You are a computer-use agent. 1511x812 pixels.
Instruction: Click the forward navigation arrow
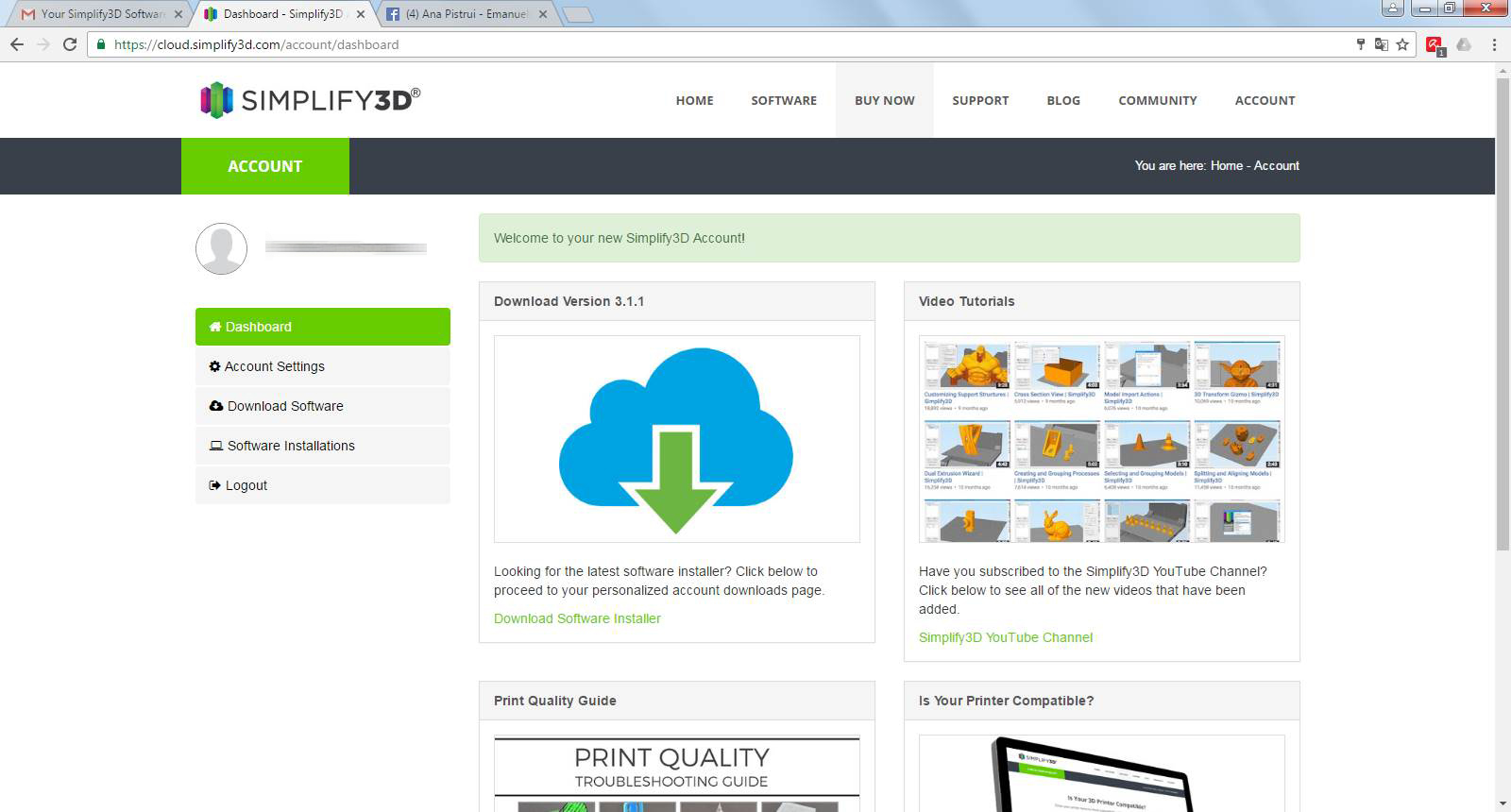(43, 44)
